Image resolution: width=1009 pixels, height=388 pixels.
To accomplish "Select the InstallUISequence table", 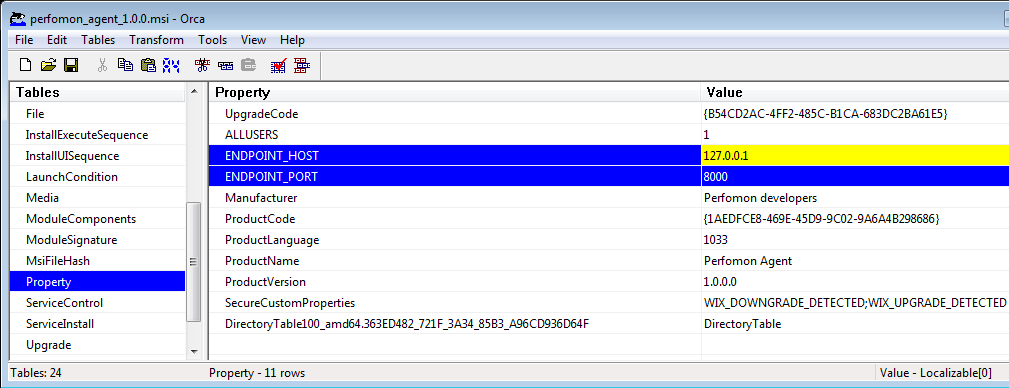I will [97, 156].
